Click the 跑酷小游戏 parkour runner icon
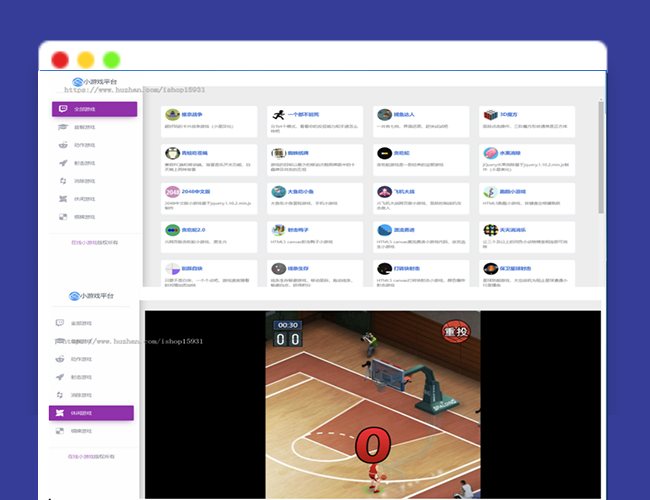The image size is (650, 500). (490, 192)
